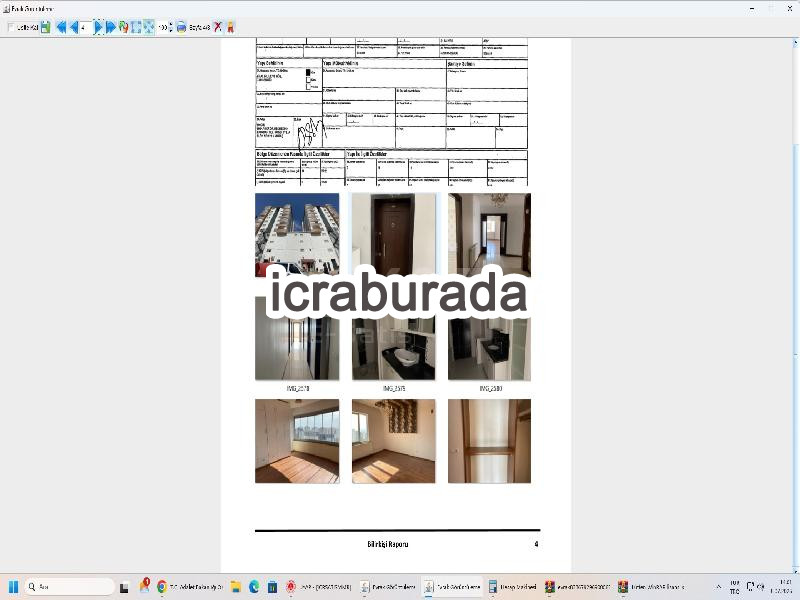
Task: Open the Microsoft Store taskbar icon
Action: click(272, 587)
